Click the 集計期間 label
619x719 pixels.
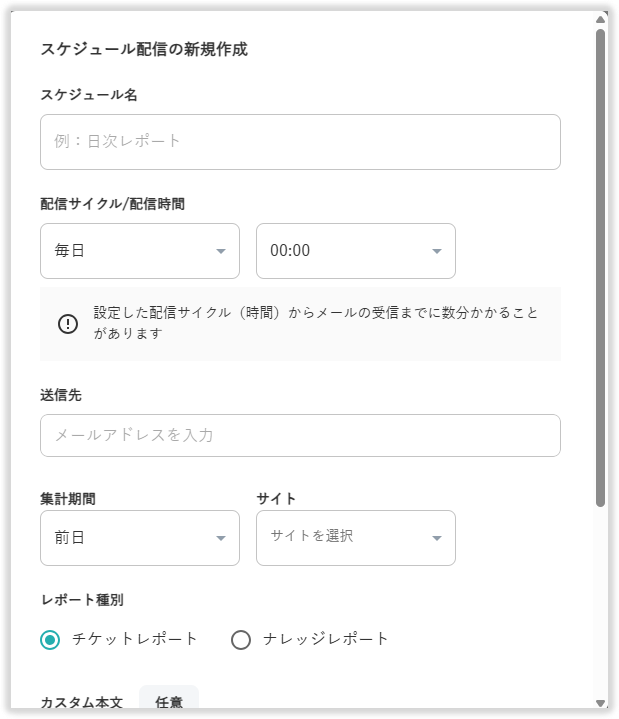68,498
